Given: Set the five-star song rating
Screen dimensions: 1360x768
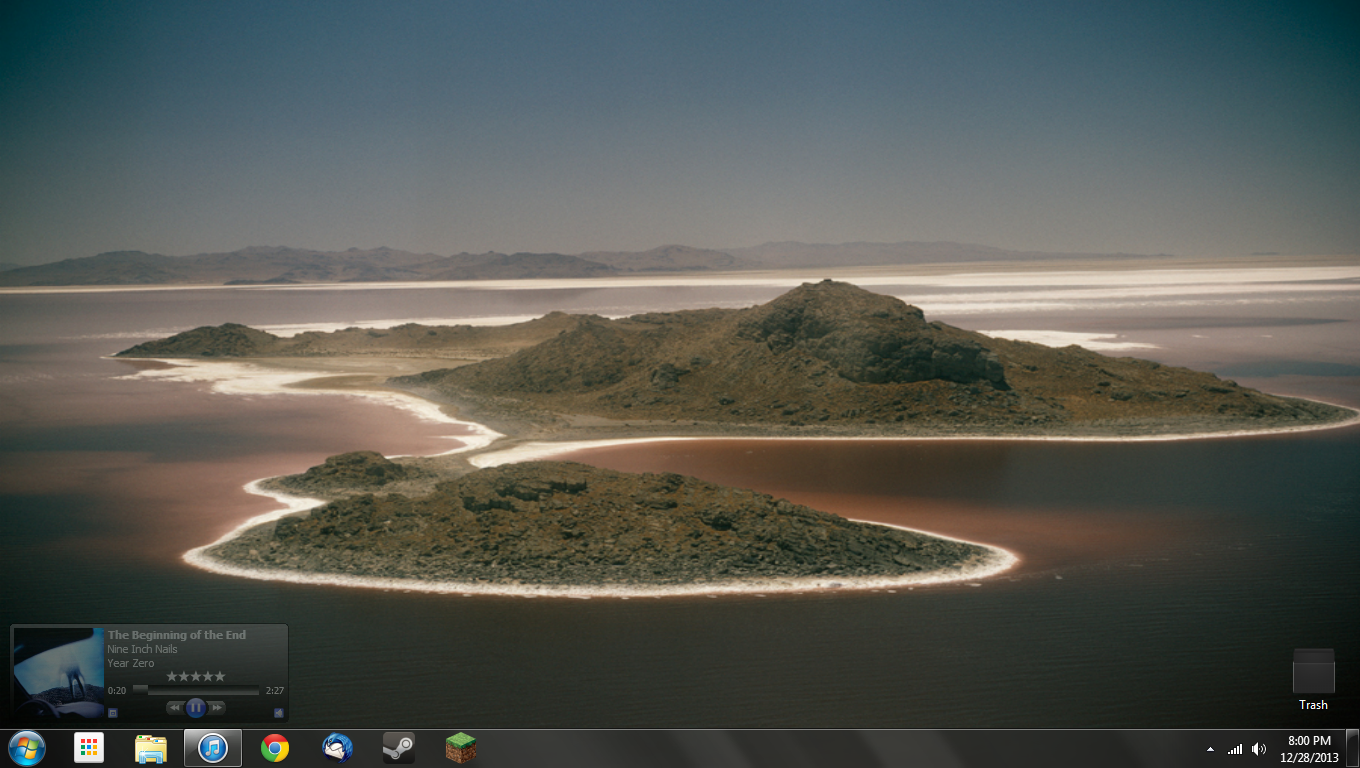Looking at the screenshot, I should 196,676.
